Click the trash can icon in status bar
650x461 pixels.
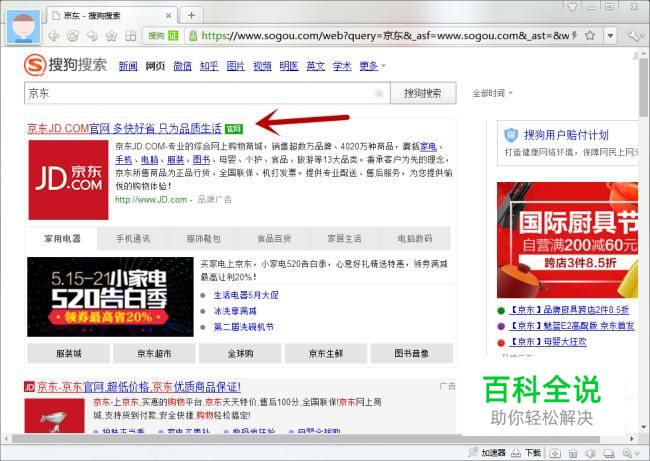[x=573, y=453]
